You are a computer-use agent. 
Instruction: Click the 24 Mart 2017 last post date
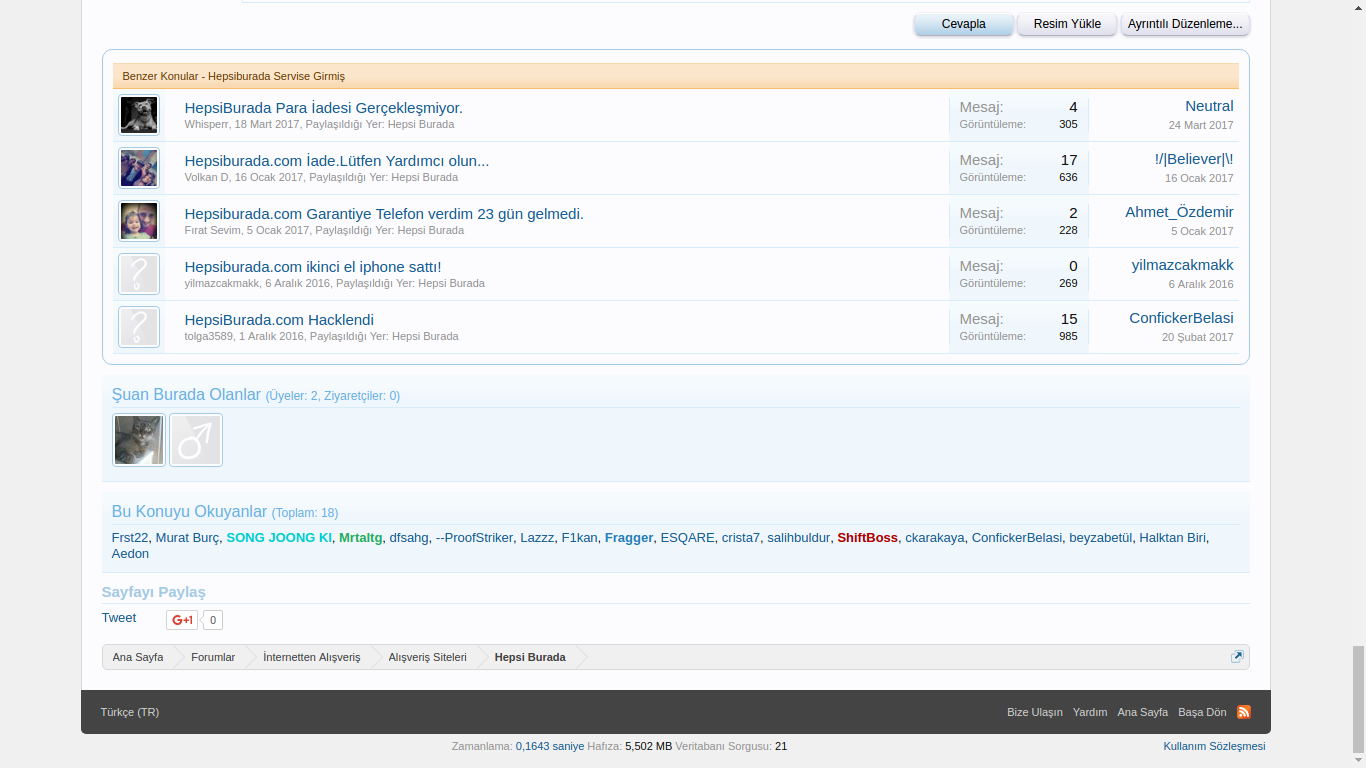coord(1201,125)
